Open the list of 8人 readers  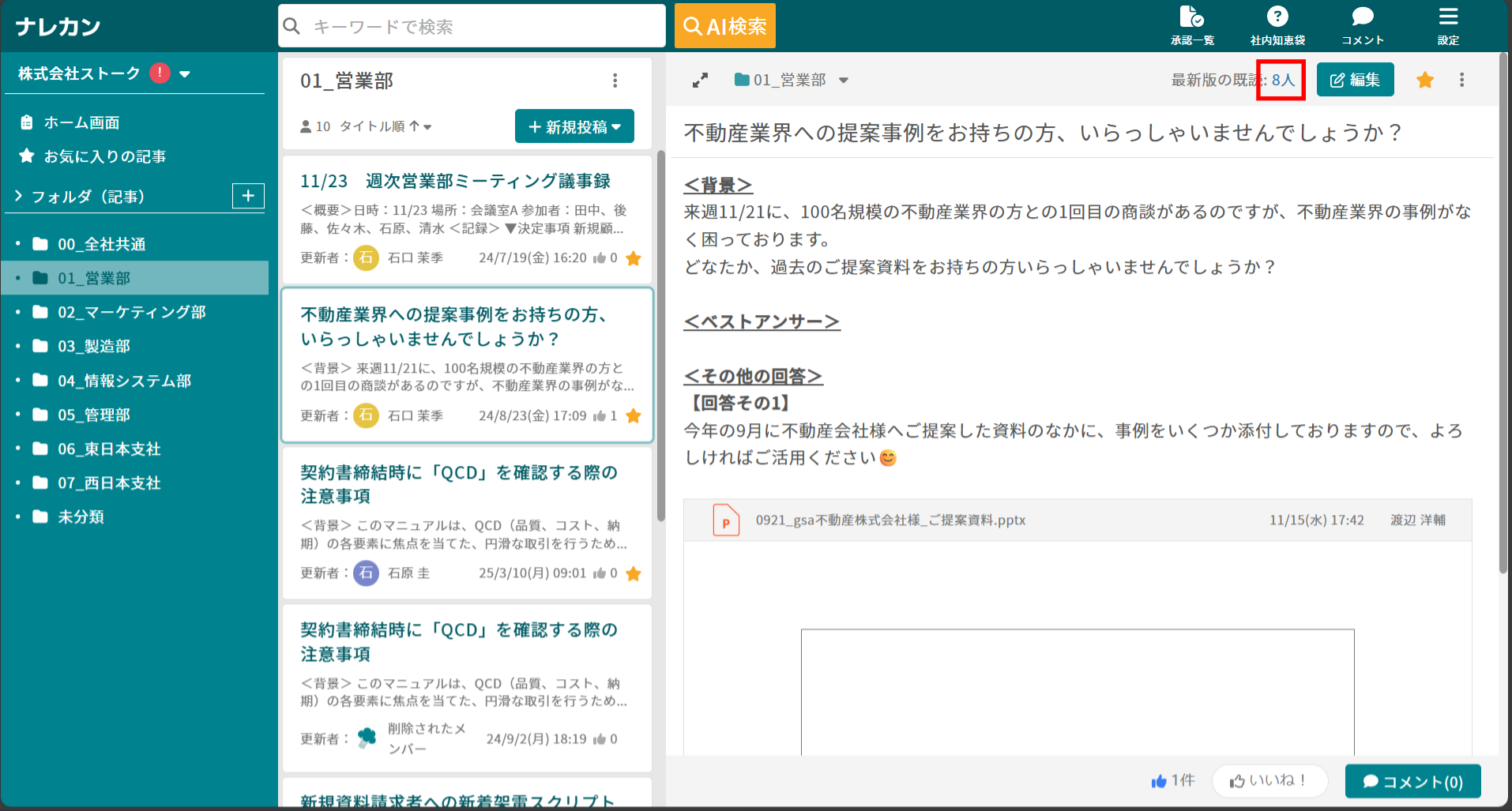(x=1281, y=79)
